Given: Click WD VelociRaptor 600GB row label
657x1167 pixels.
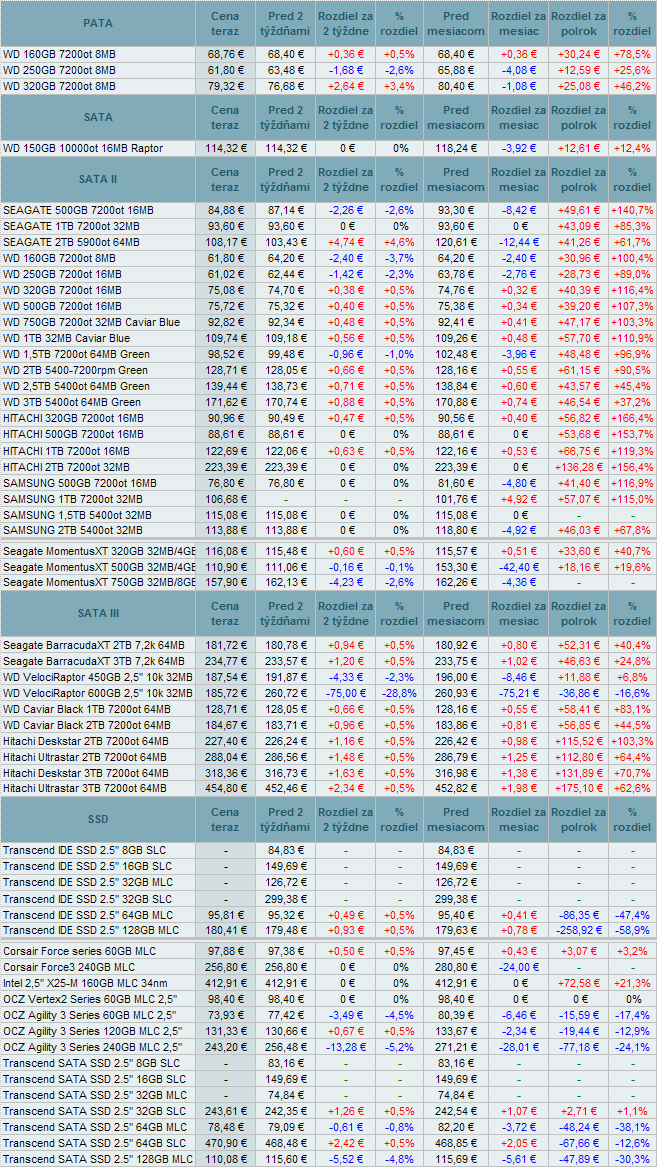Looking at the screenshot, I should pos(97,692).
